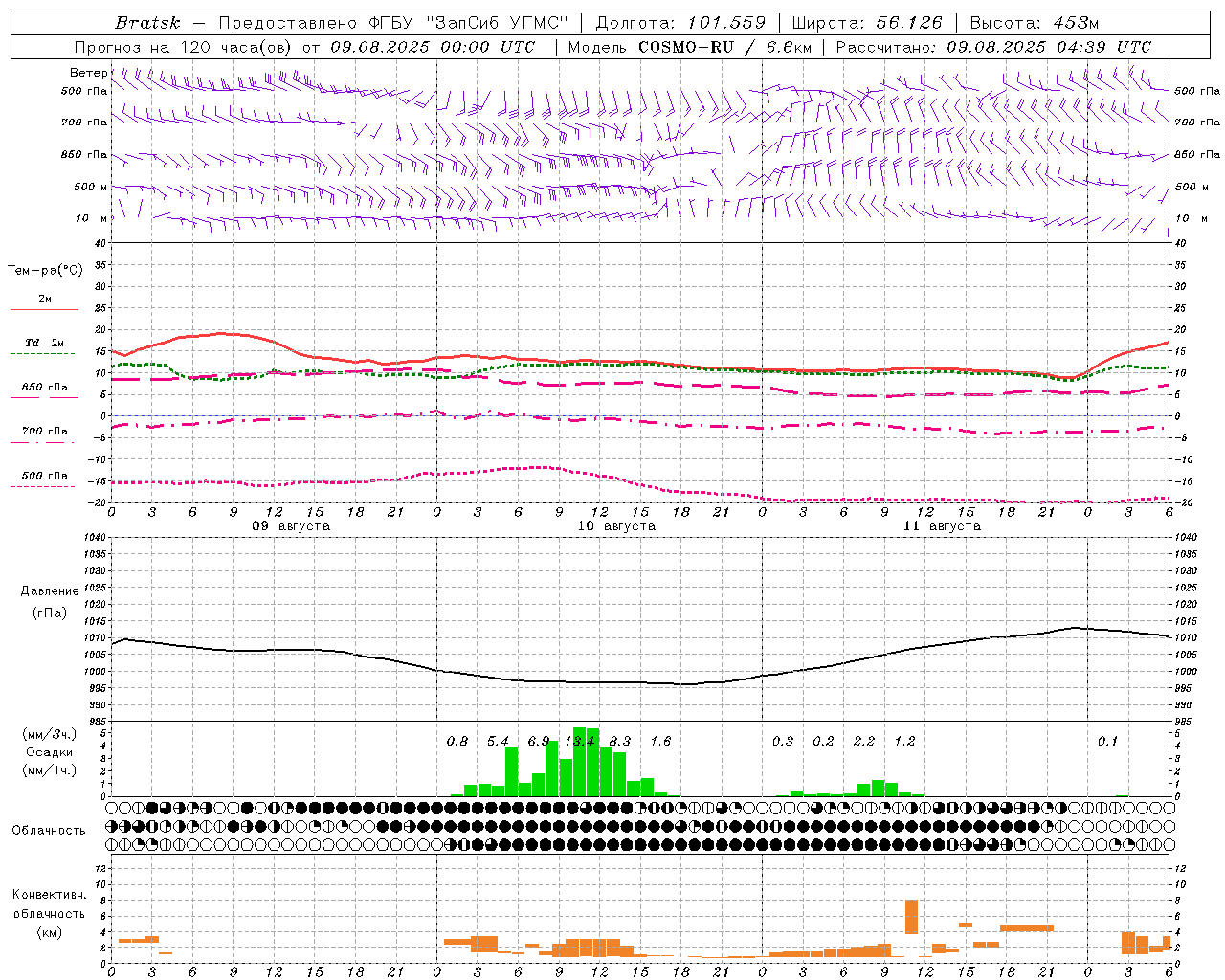Click the "(мм/3ч.)" precipitation unit label

[50, 734]
